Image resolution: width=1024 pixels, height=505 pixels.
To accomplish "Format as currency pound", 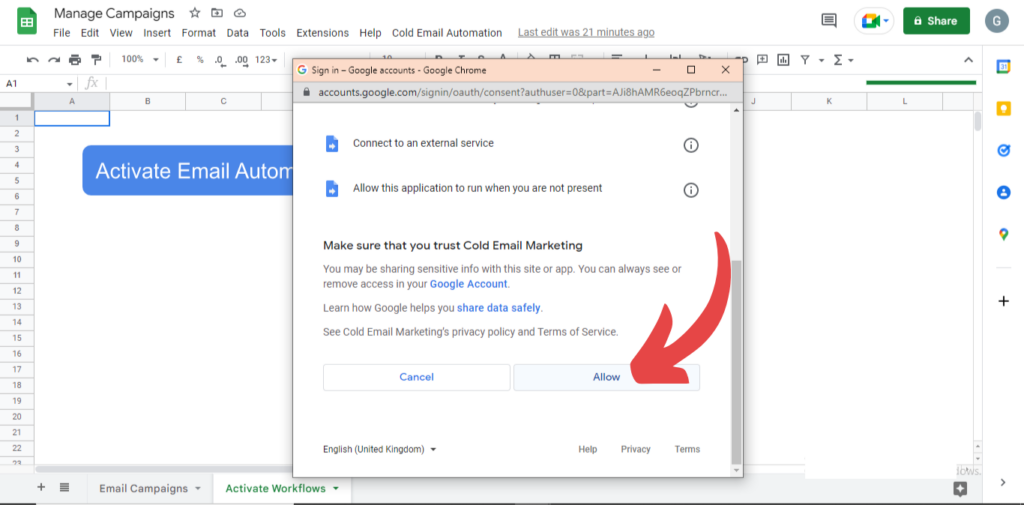I will tap(179, 59).
